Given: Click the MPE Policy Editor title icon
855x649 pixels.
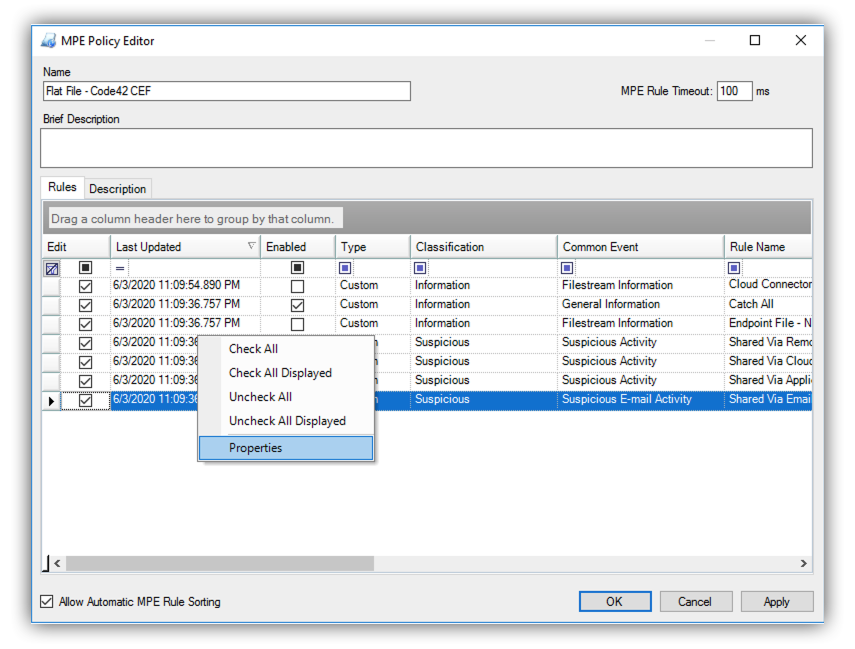Looking at the screenshot, I should [x=48, y=41].
